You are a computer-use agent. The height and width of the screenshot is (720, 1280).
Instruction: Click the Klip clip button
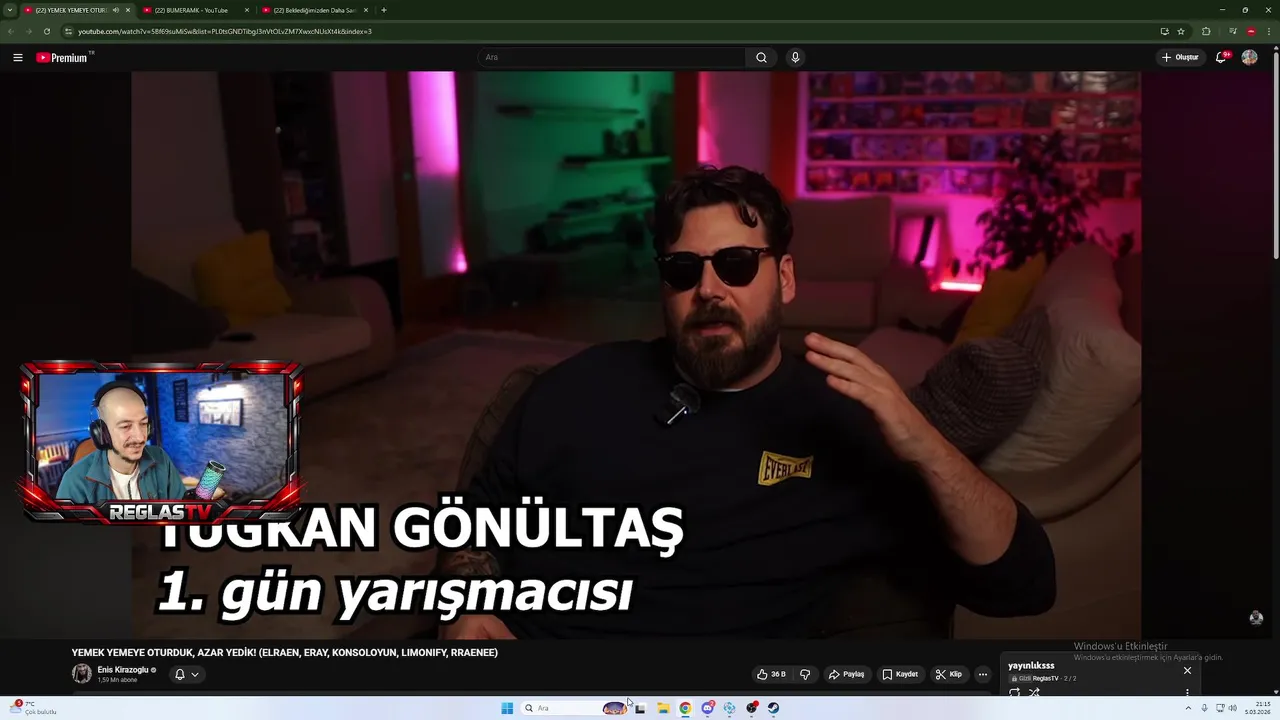click(x=948, y=674)
